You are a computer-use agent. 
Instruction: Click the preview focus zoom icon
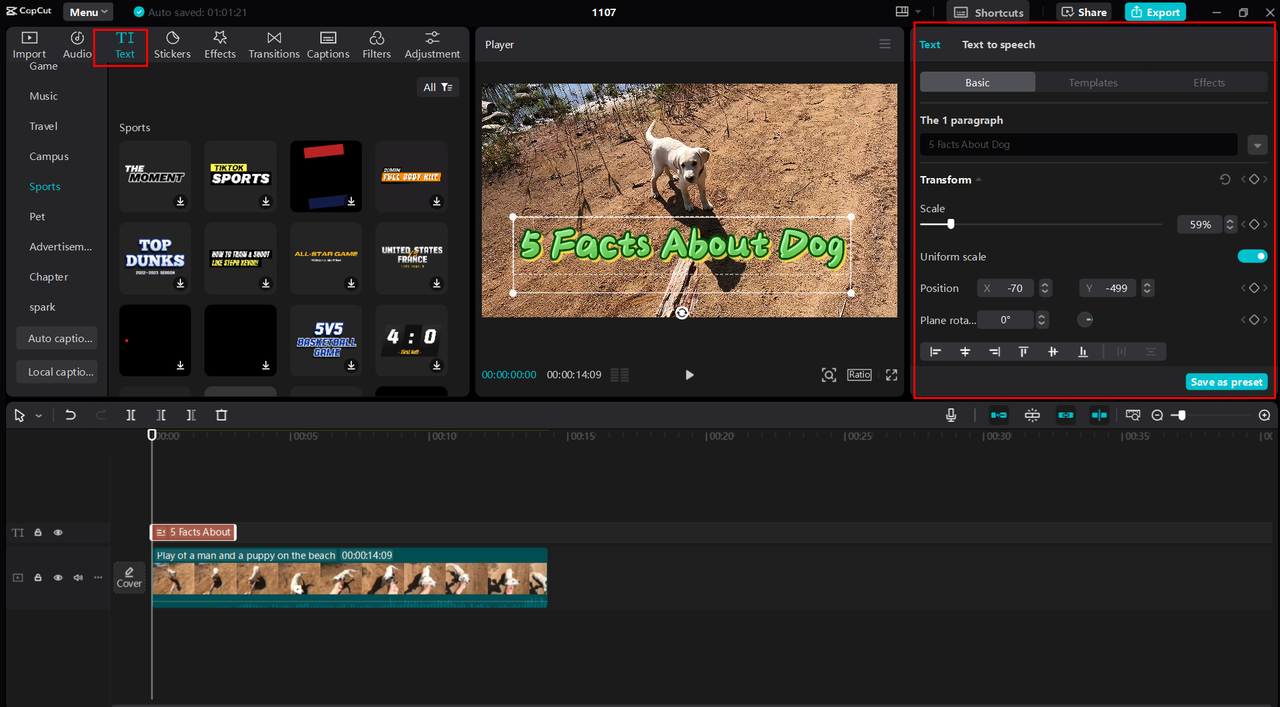(828, 375)
